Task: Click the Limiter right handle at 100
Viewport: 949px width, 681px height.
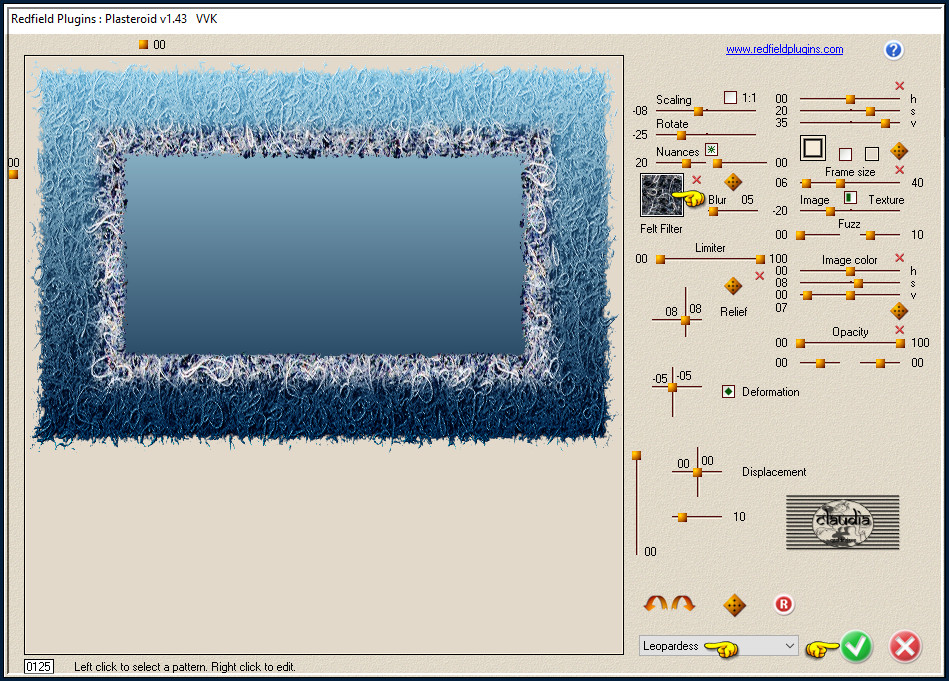Action: pos(760,259)
